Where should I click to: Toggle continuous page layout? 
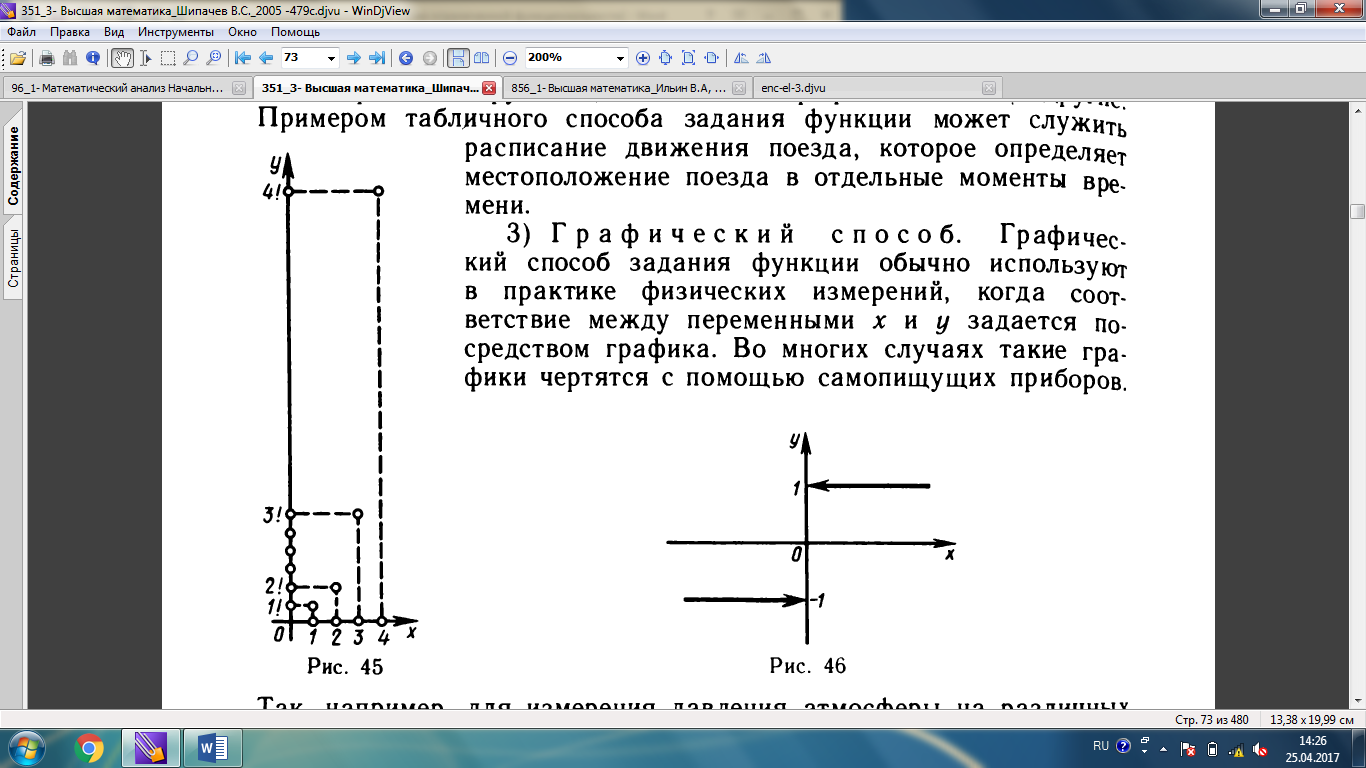(458, 58)
